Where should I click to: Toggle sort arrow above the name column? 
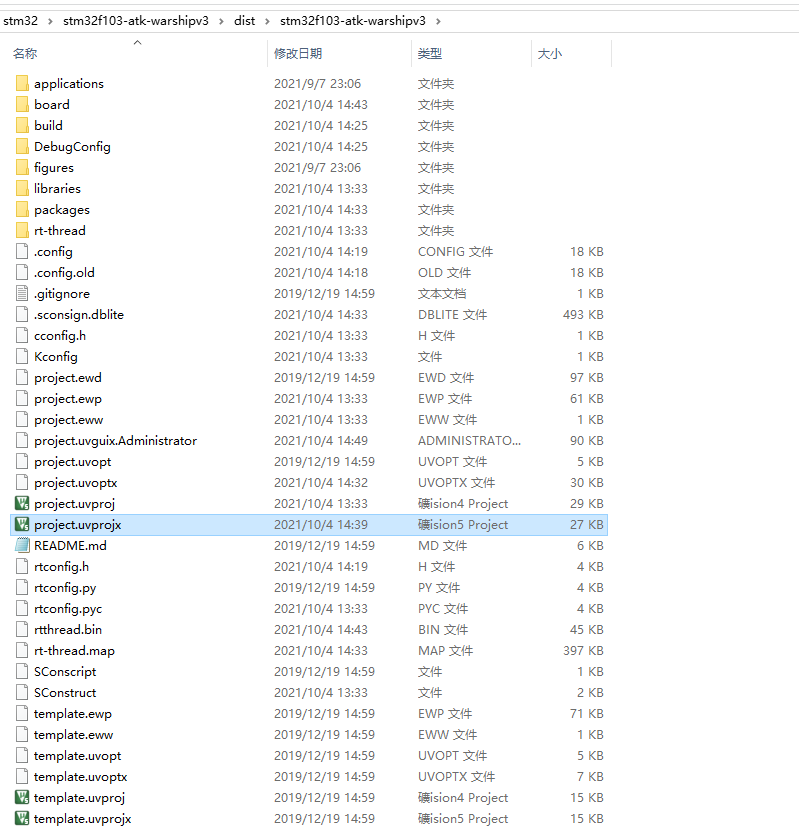pyautogui.click(x=138, y=42)
